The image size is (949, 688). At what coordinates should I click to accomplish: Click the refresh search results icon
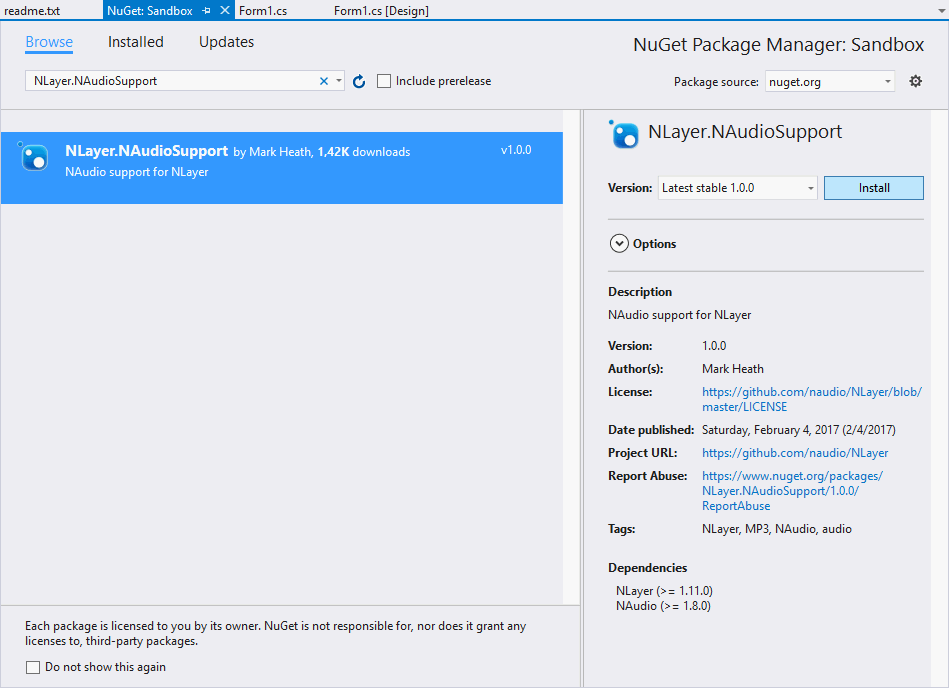(x=358, y=81)
